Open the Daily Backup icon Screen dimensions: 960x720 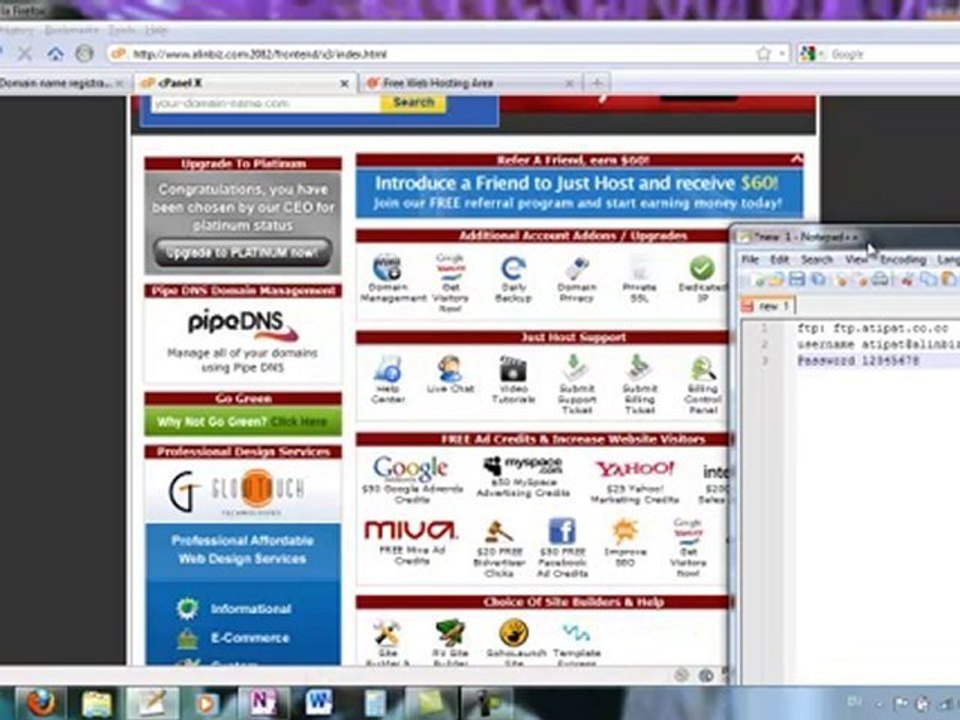[x=513, y=268]
